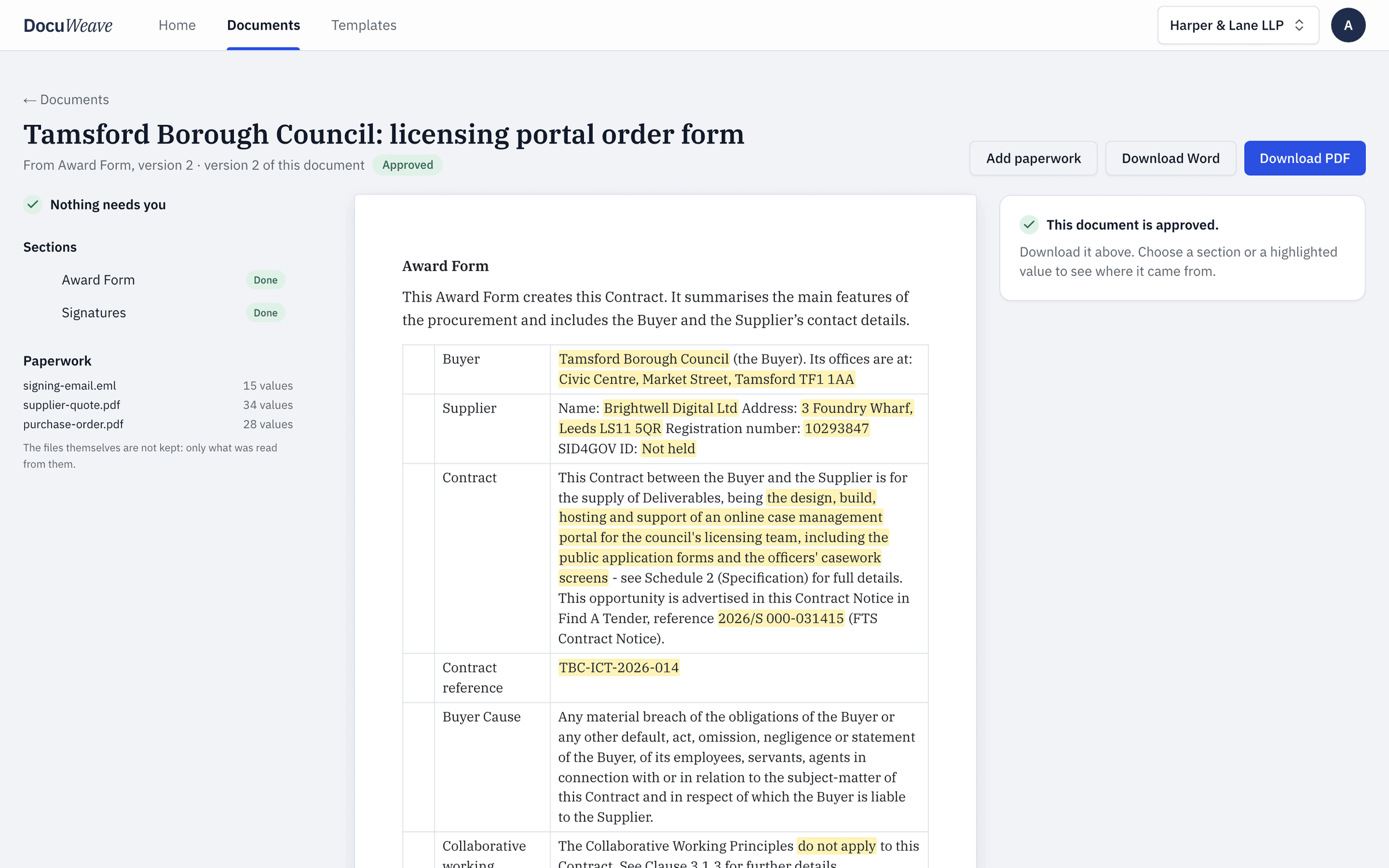Click Download Word

click(1170, 158)
